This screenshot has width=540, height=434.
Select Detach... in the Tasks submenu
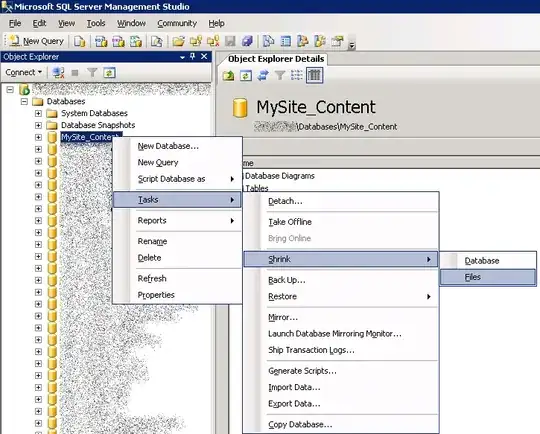(341, 201)
